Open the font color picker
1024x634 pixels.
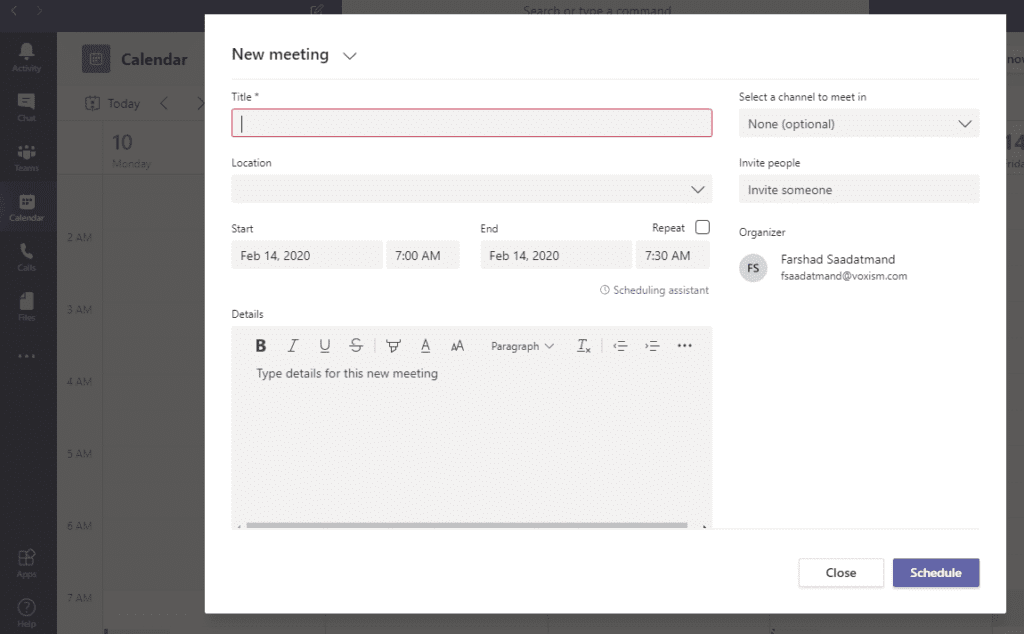pyautogui.click(x=425, y=345)
